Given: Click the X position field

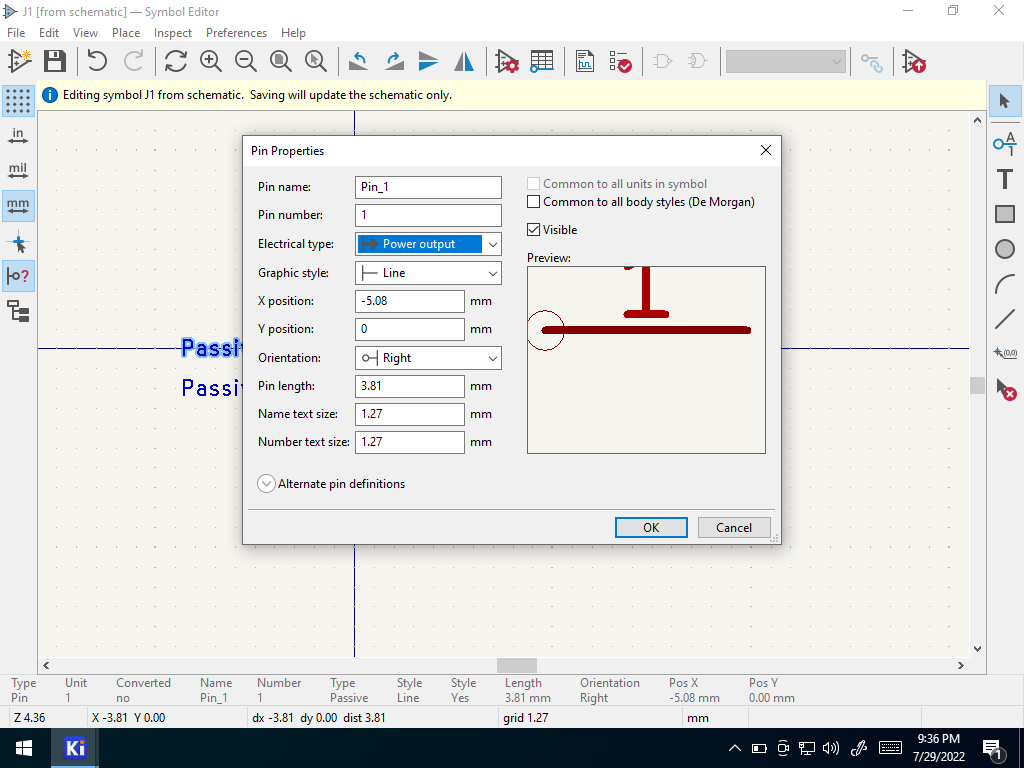Looking at the screenshot, I should pos(409,301).
